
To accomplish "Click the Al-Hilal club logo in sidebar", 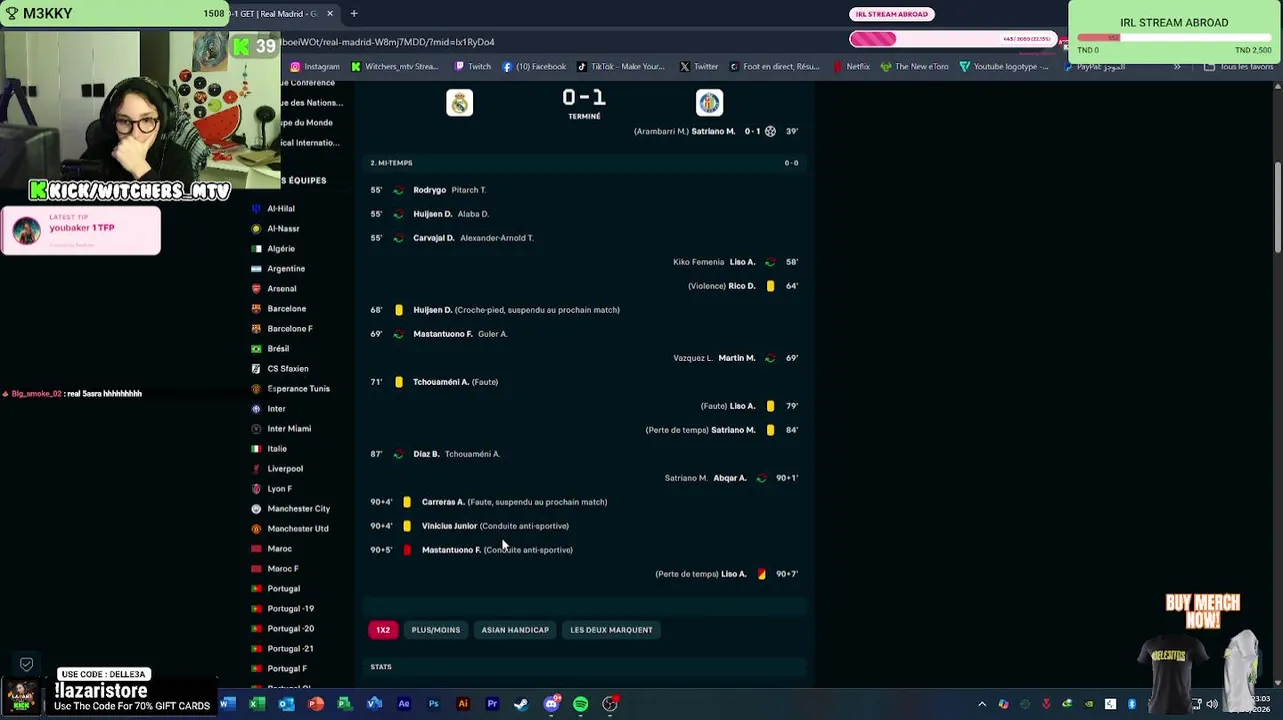I will [x=256, y=209].
